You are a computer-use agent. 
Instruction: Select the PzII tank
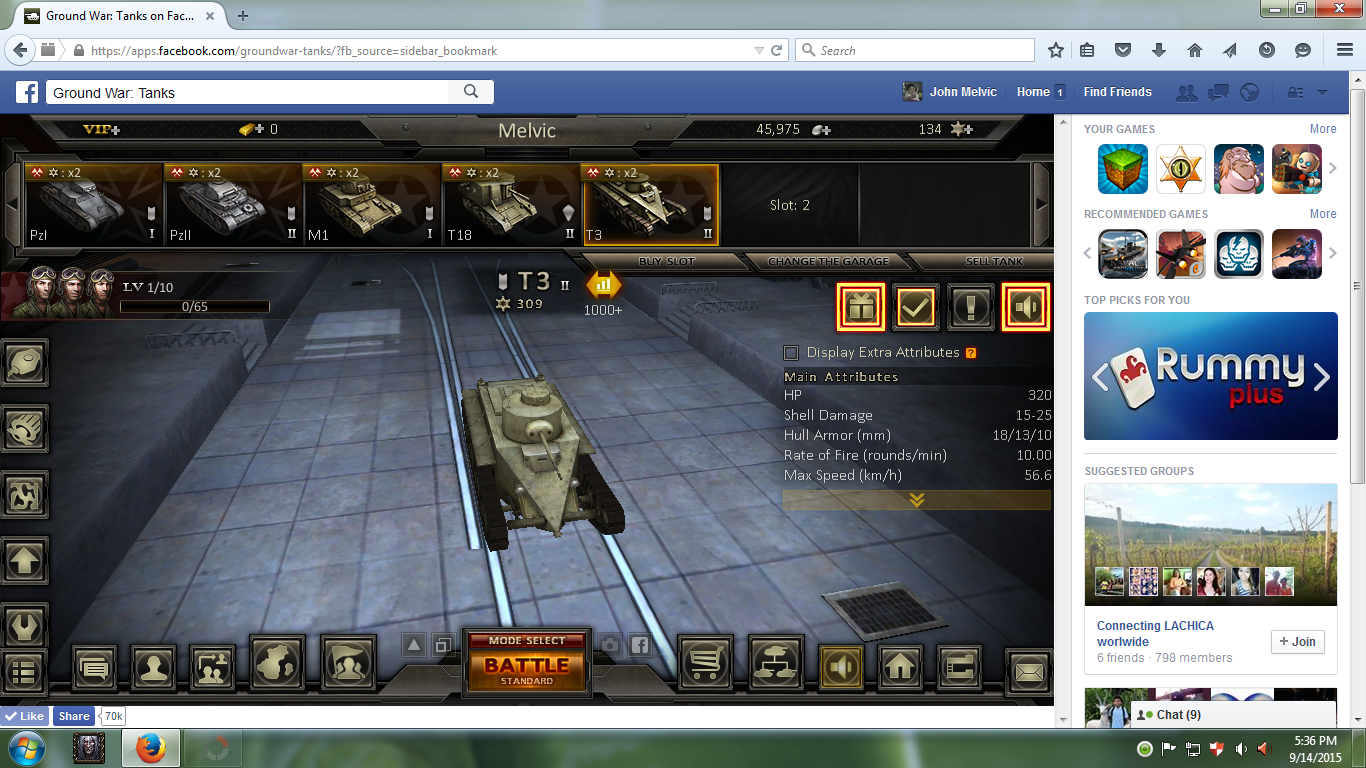(232, 205)
